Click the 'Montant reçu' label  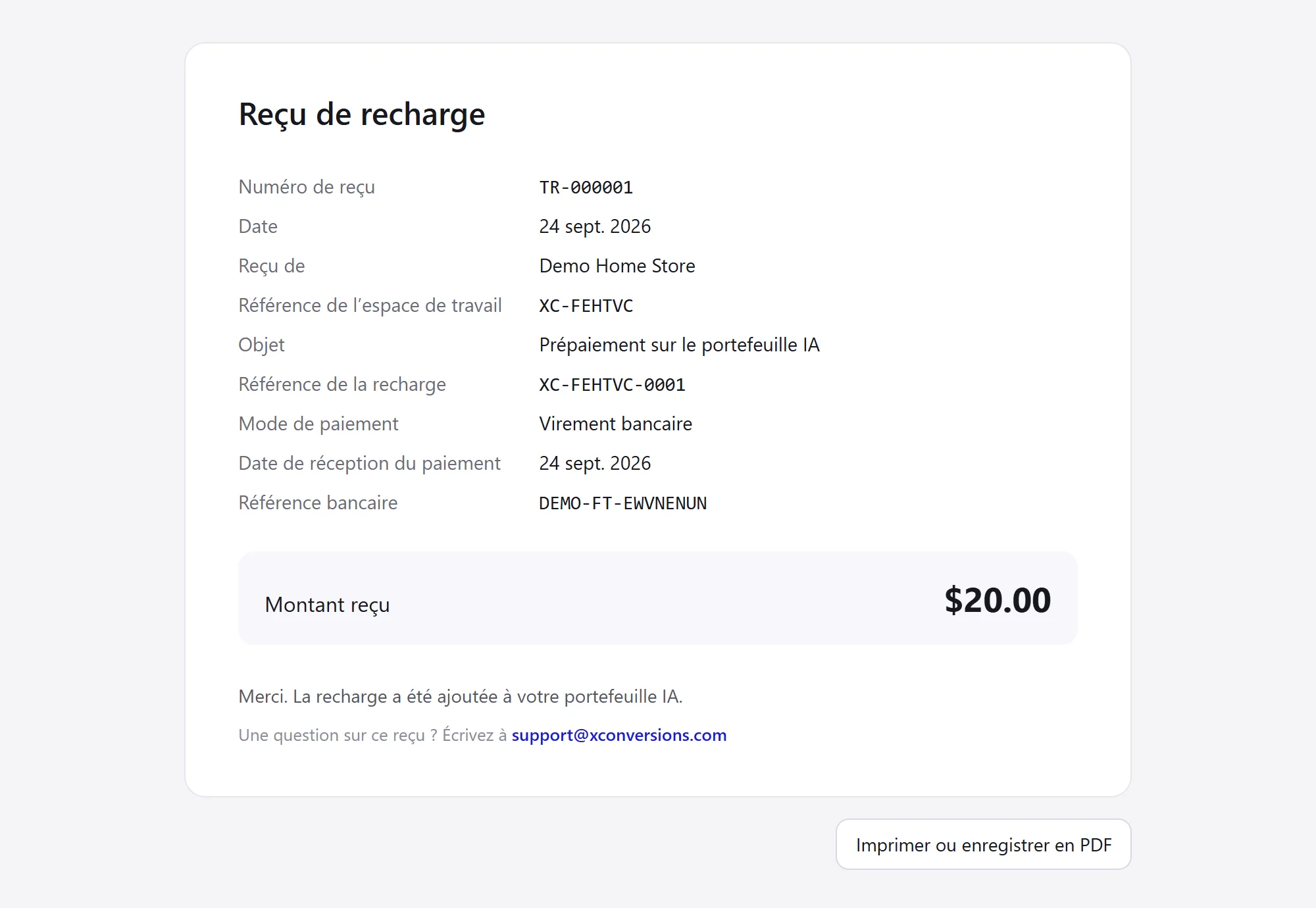327,605
